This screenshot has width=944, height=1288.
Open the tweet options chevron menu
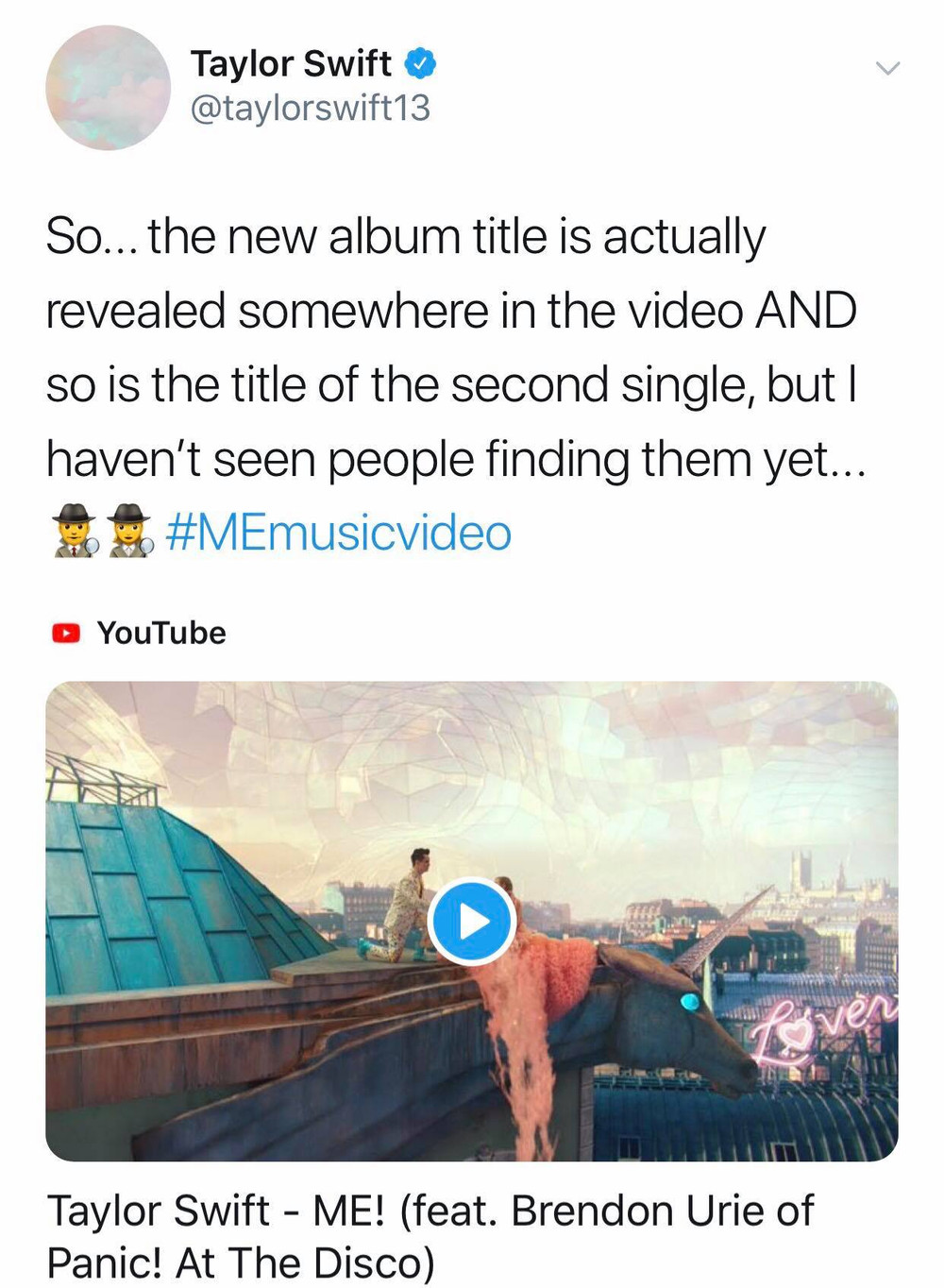[x=887, y=68]
